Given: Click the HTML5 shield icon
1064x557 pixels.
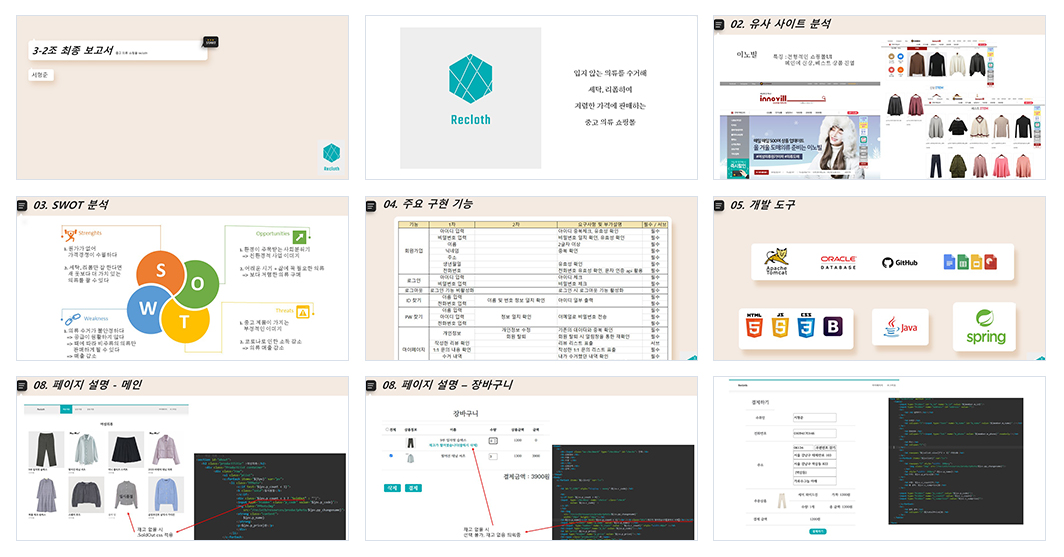Looking at the screenshot, I should pos(754,326).
